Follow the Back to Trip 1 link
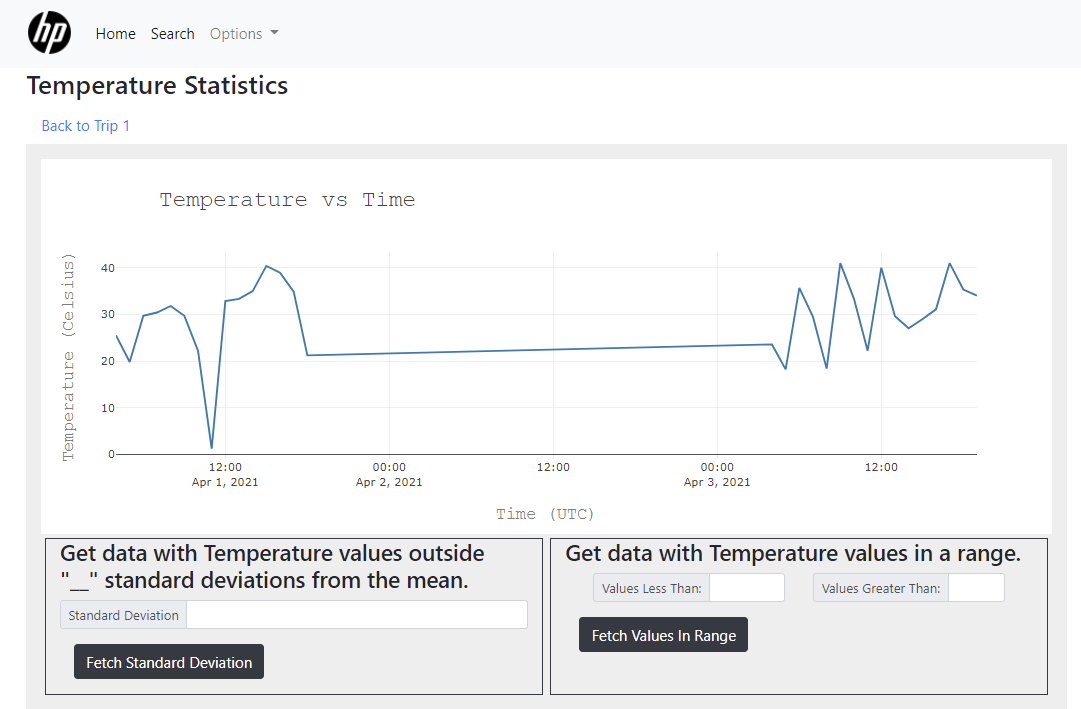Screen dimensions: 1081x709 86,126
